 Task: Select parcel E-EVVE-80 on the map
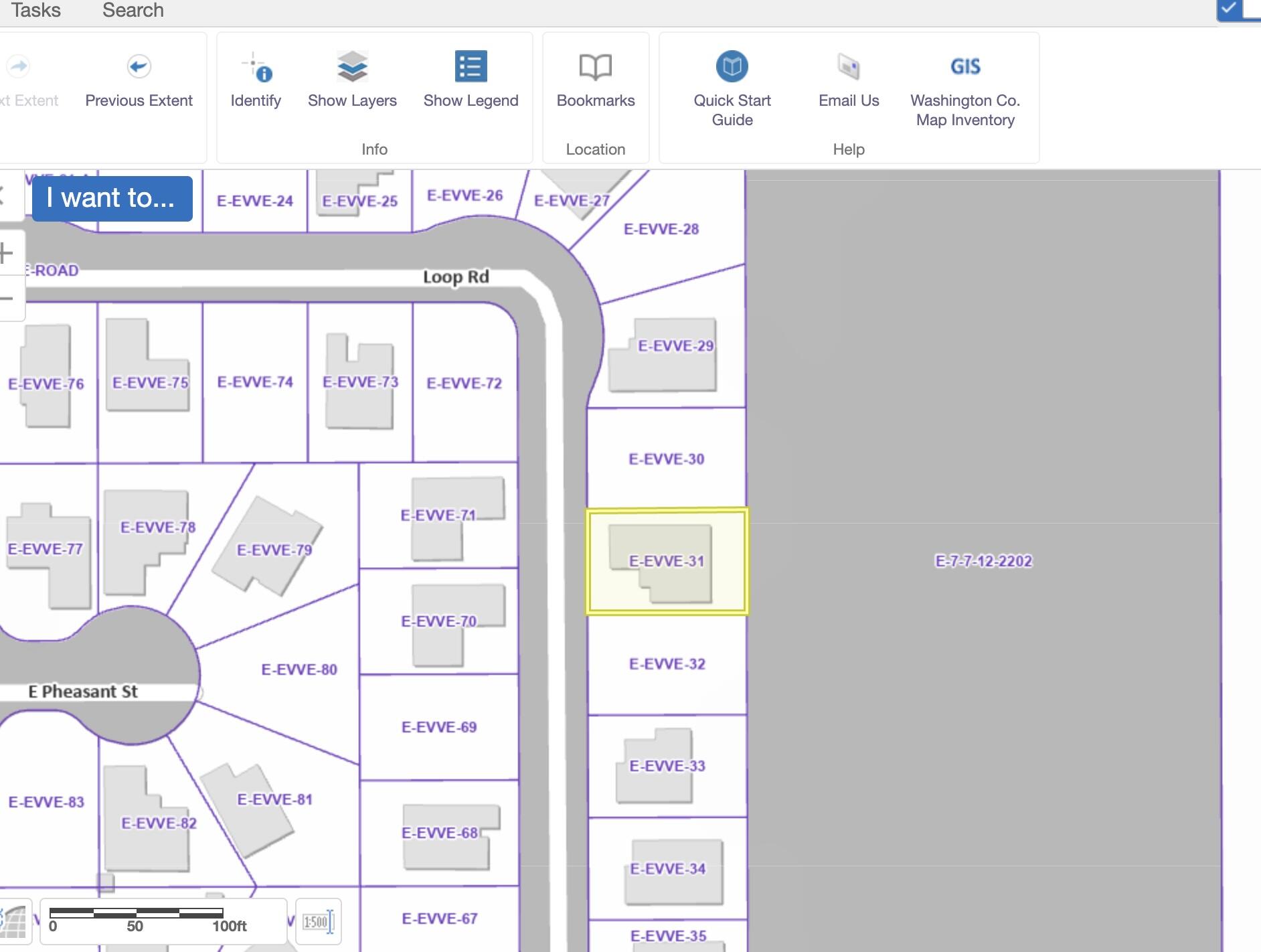coord(299,669)
